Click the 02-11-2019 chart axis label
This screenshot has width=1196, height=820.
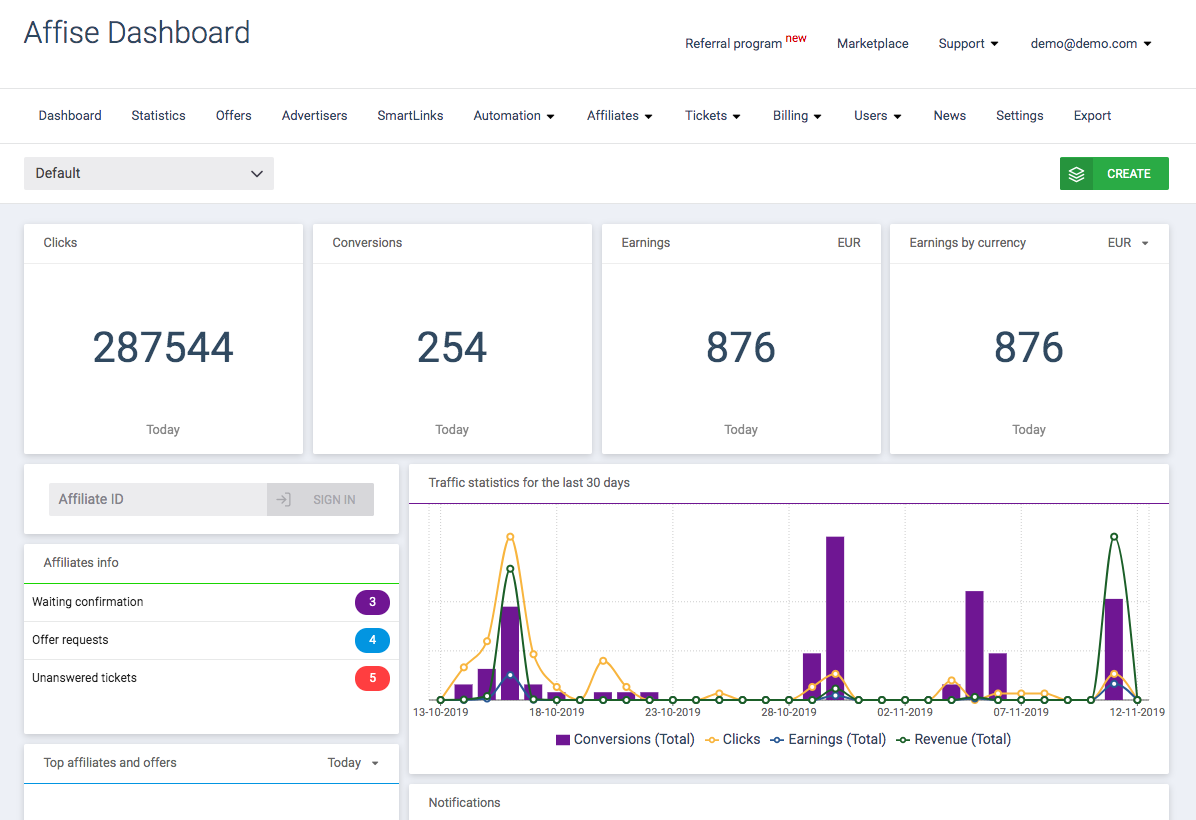coord(905,712)
